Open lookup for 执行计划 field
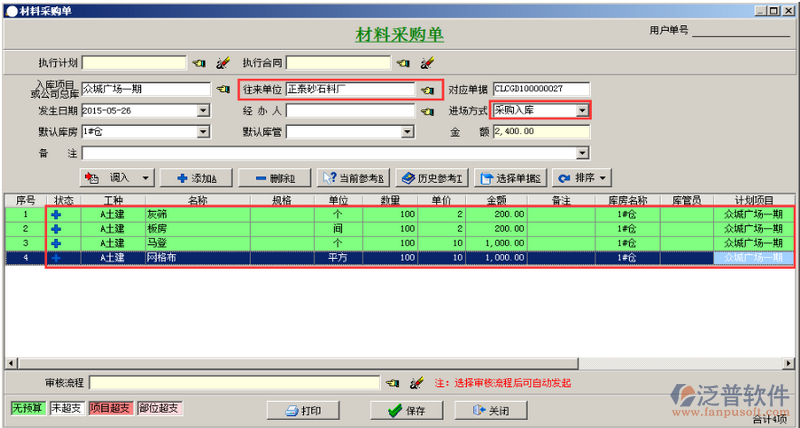Screen dimensions: 800x428 (x=198, y=63)
